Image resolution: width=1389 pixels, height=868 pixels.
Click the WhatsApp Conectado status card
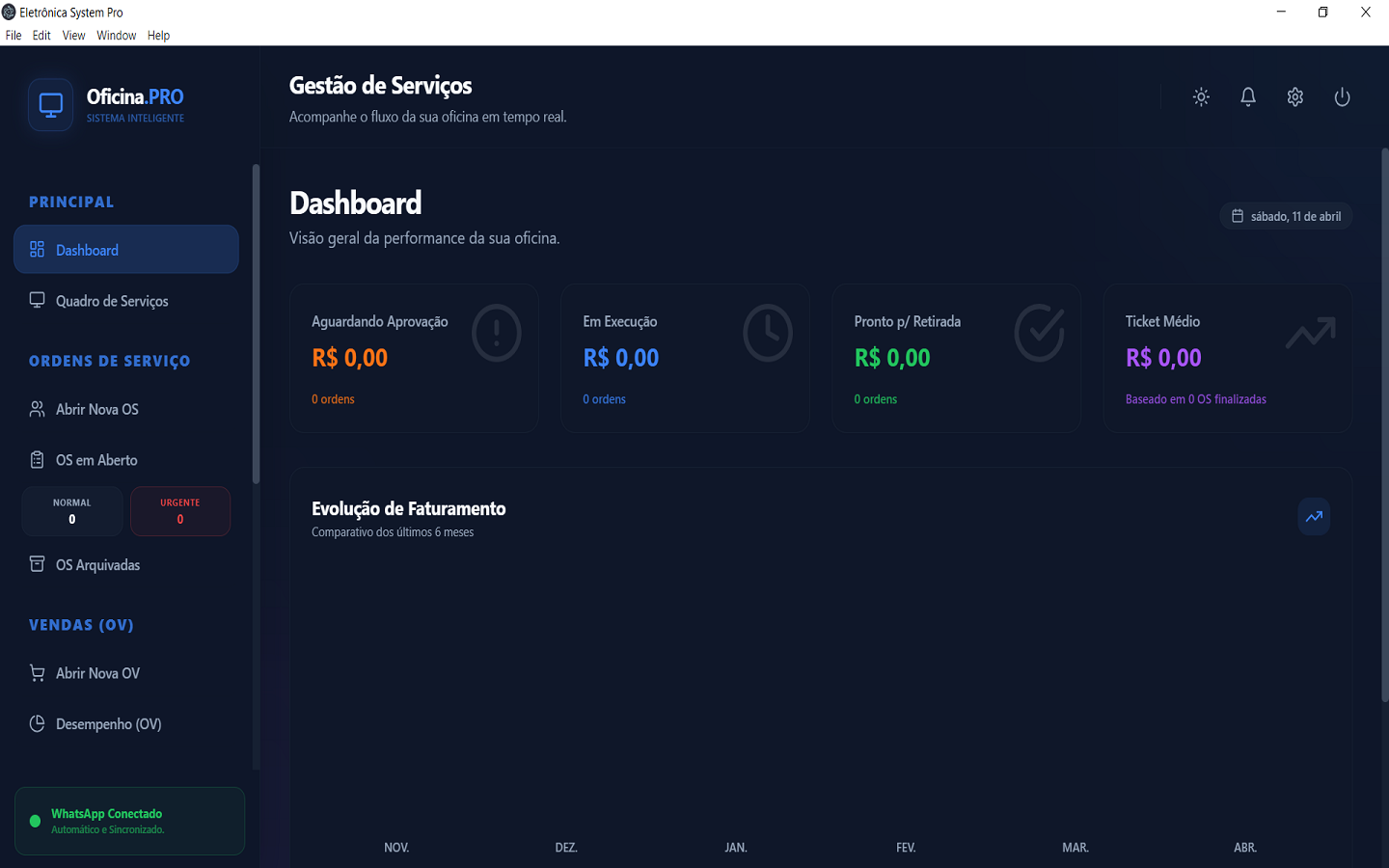tap(129, 821)
